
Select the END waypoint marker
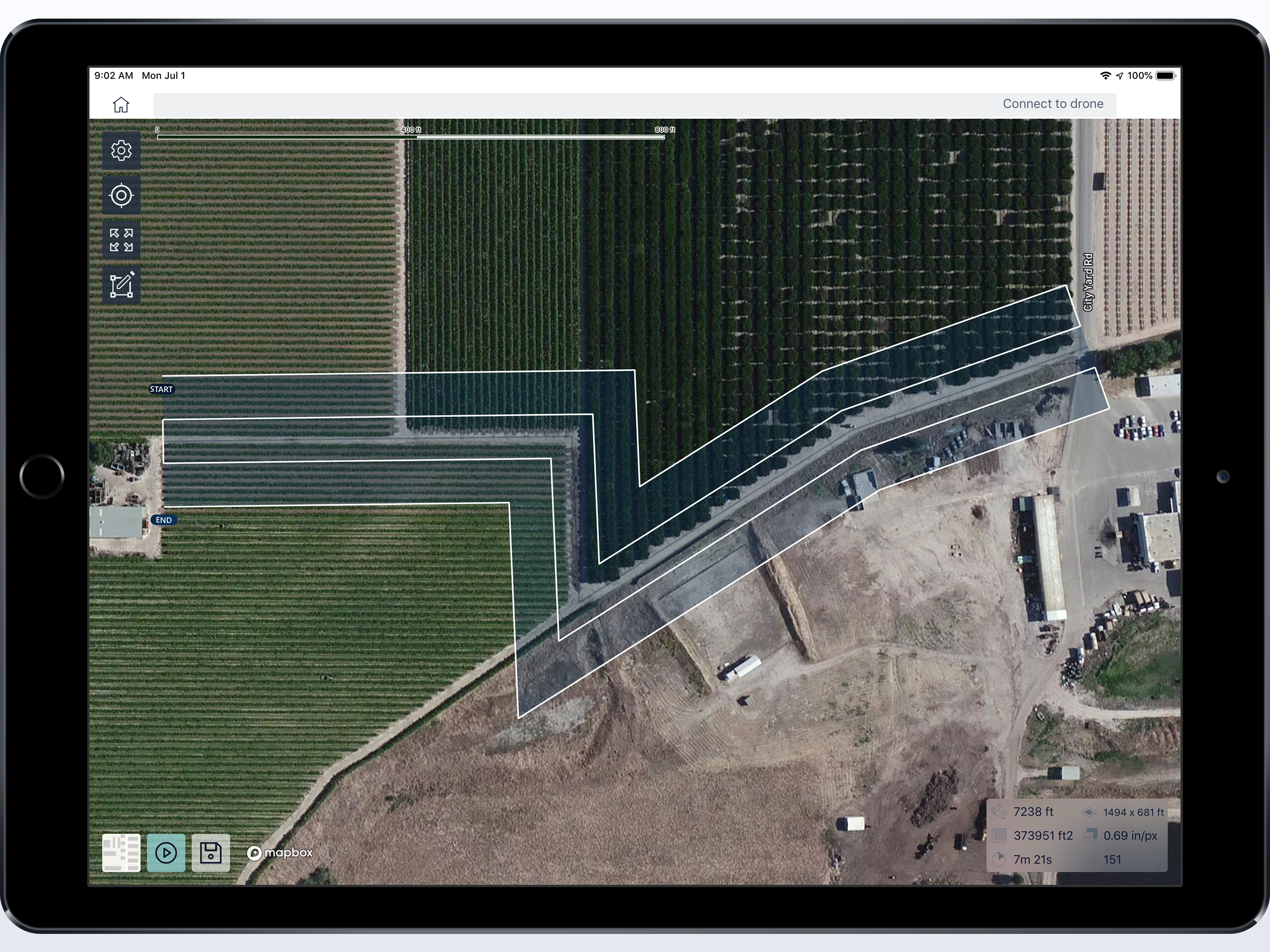164,520
